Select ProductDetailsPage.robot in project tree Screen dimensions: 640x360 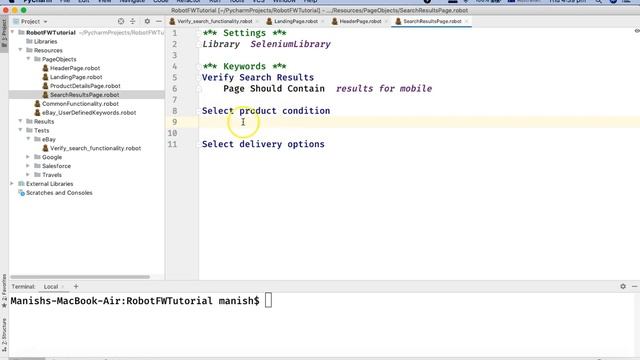[x=85, y=86]
